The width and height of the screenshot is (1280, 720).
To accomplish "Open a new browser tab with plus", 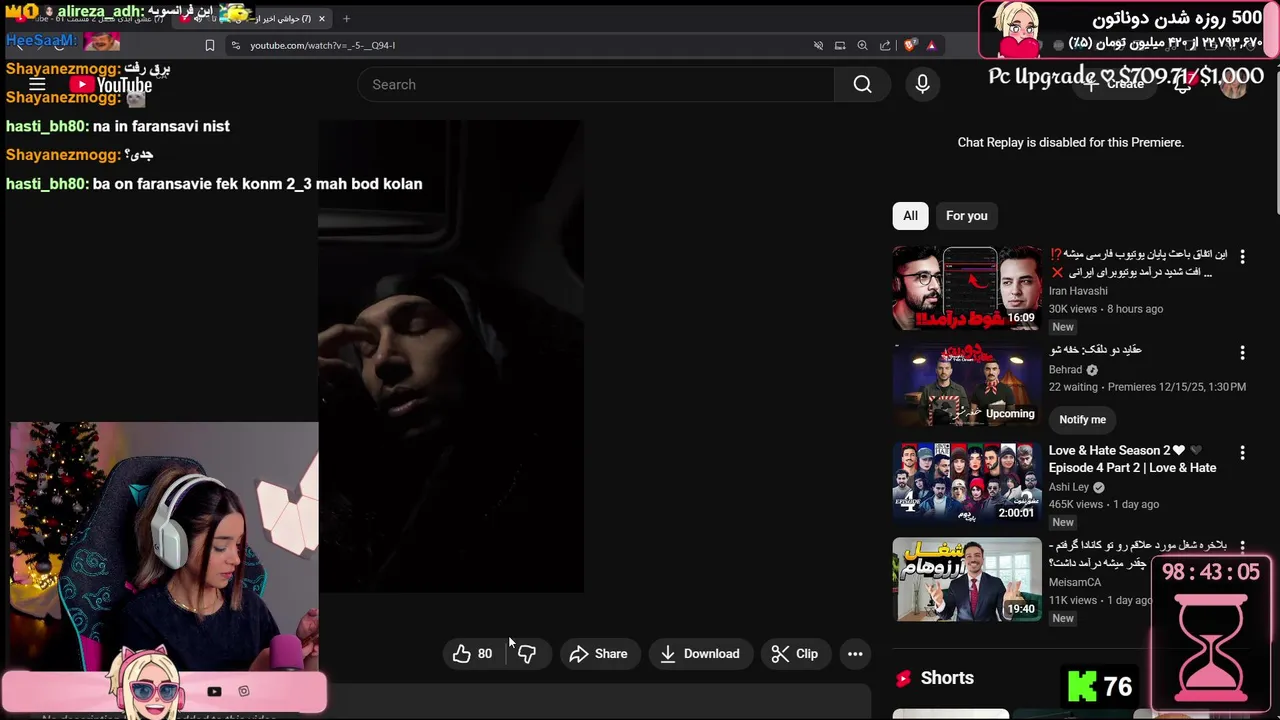I will point(346,18).
